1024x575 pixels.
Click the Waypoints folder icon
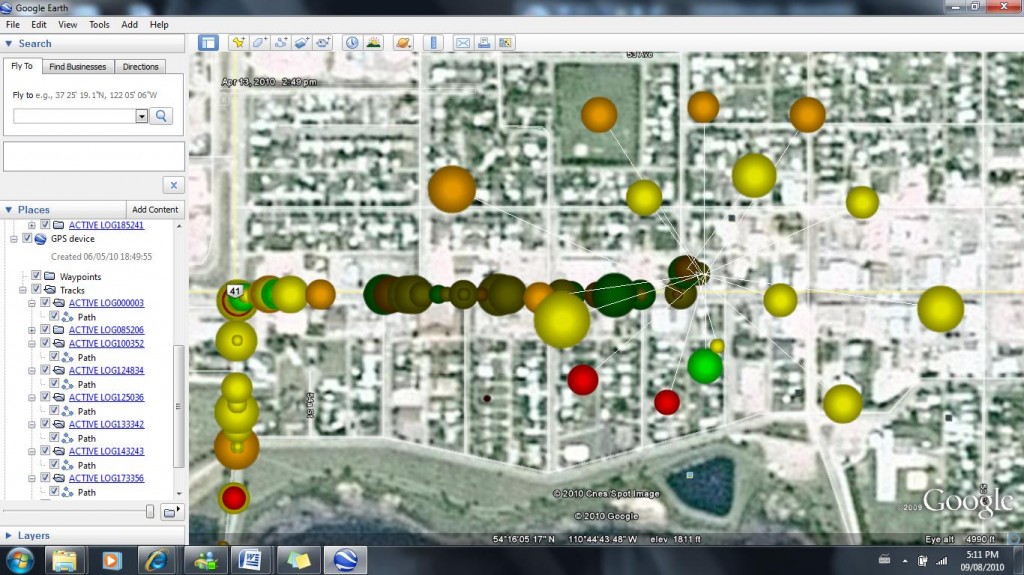50,276
